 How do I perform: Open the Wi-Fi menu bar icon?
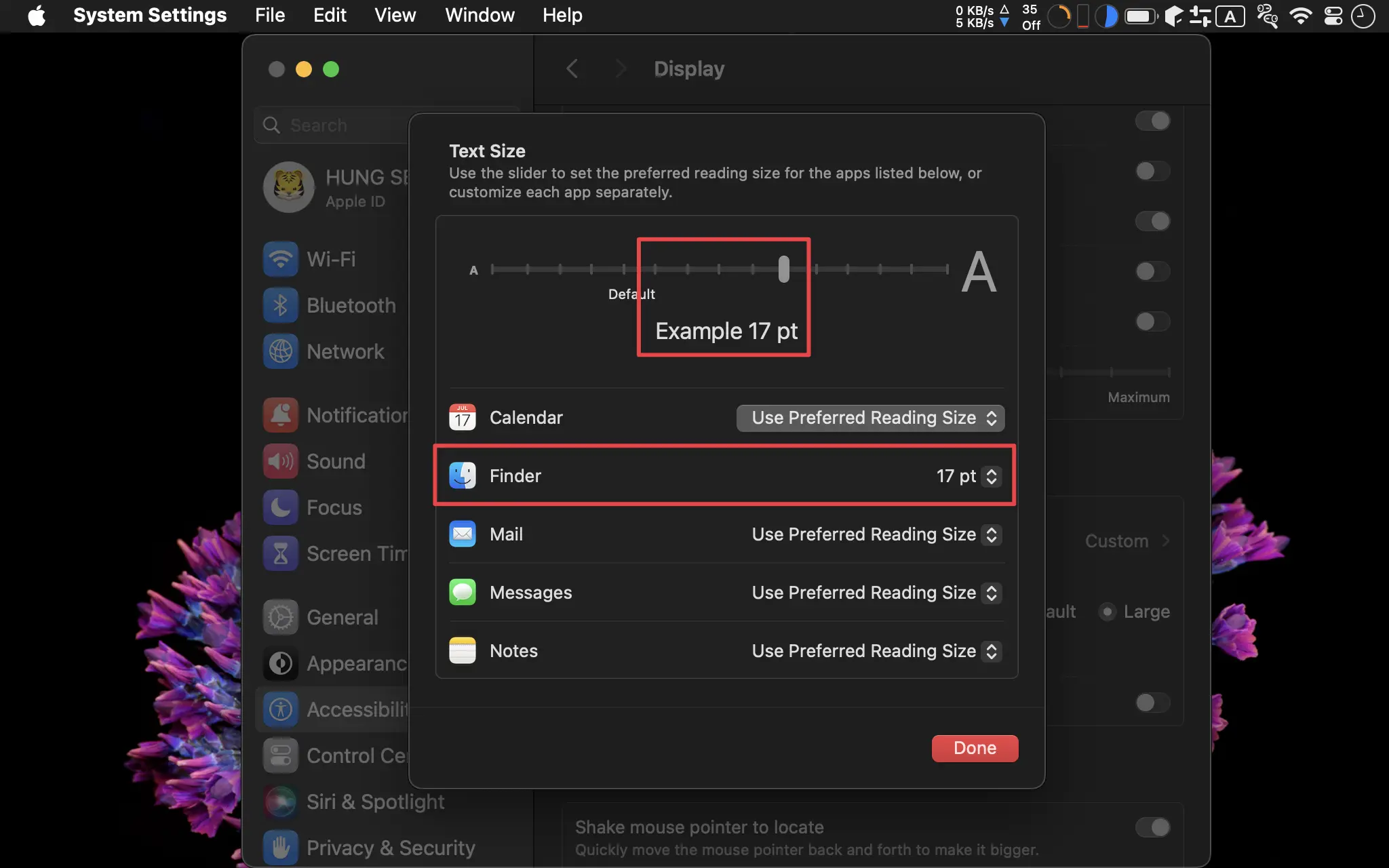[1300, 16]
